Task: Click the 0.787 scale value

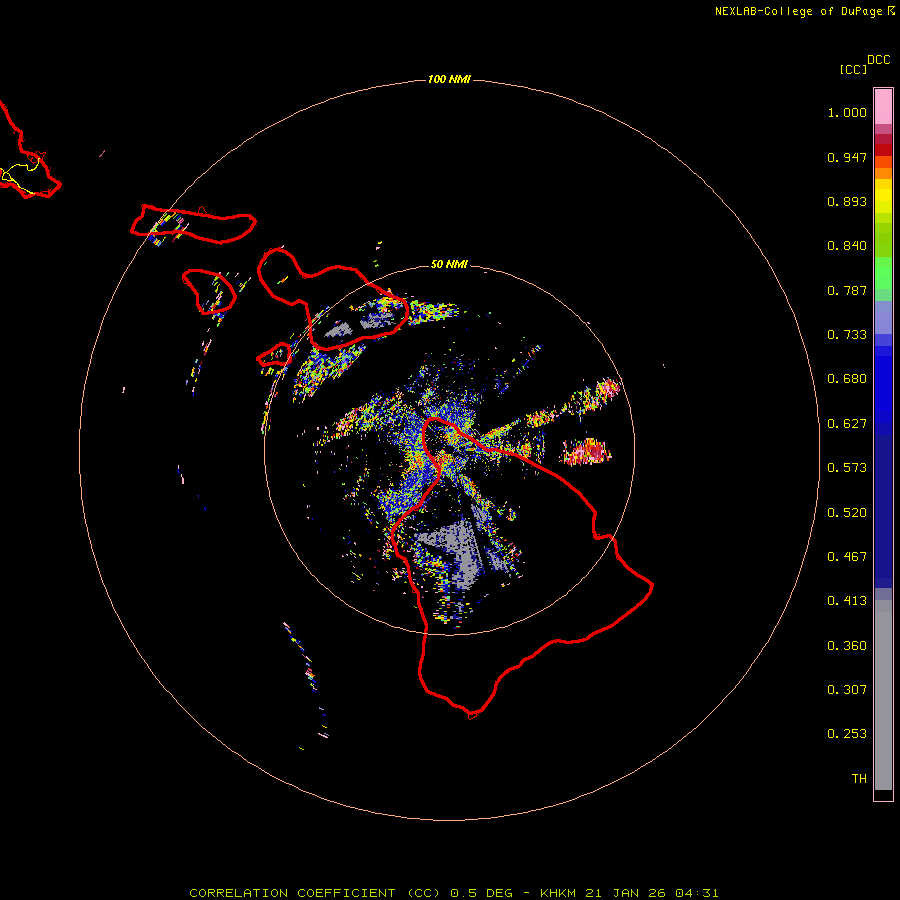Action: (x=847, y=290)
